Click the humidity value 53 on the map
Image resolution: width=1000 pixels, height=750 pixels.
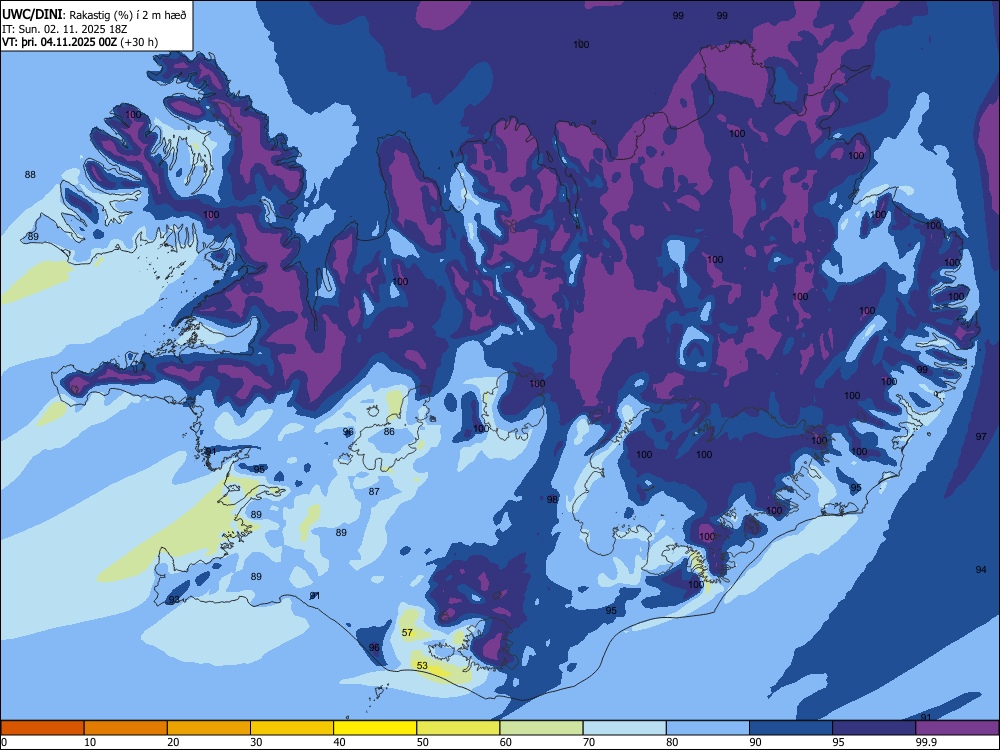(422, 665)
